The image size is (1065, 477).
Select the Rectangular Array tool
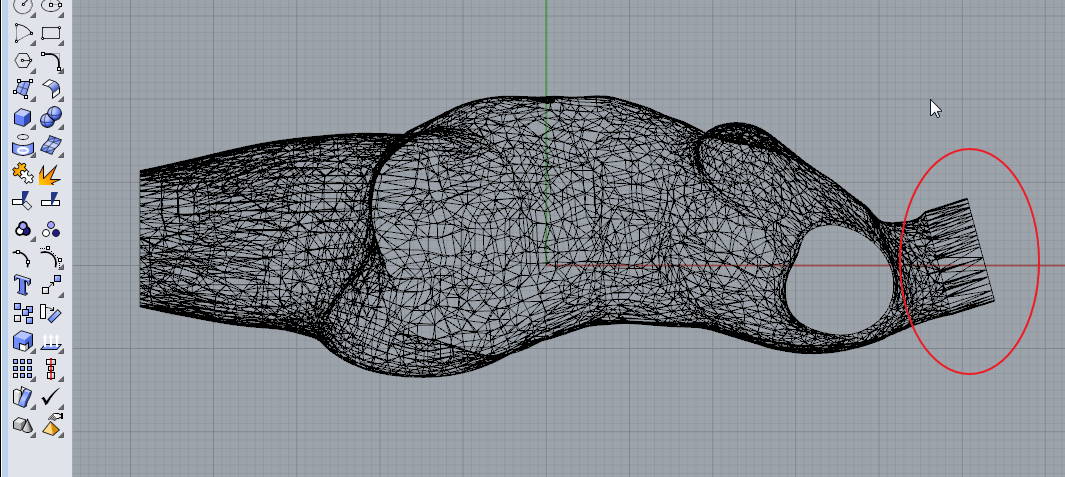pos(23,368)
